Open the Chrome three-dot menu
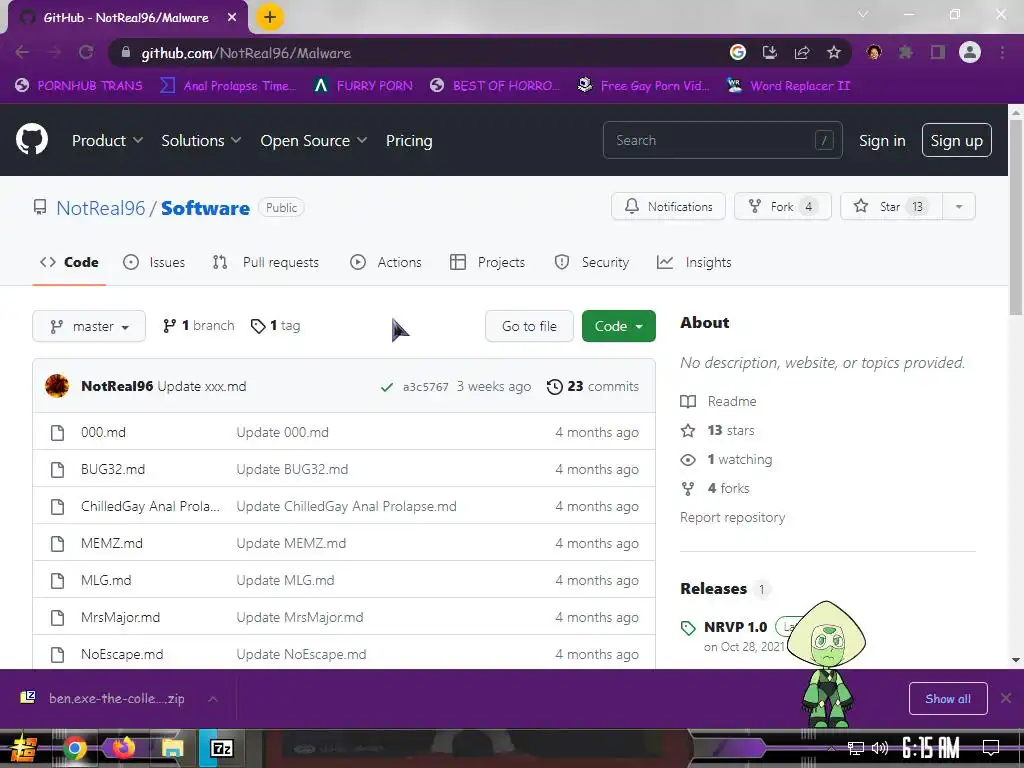1024x768 pixels. click(x=1002, y=52)
